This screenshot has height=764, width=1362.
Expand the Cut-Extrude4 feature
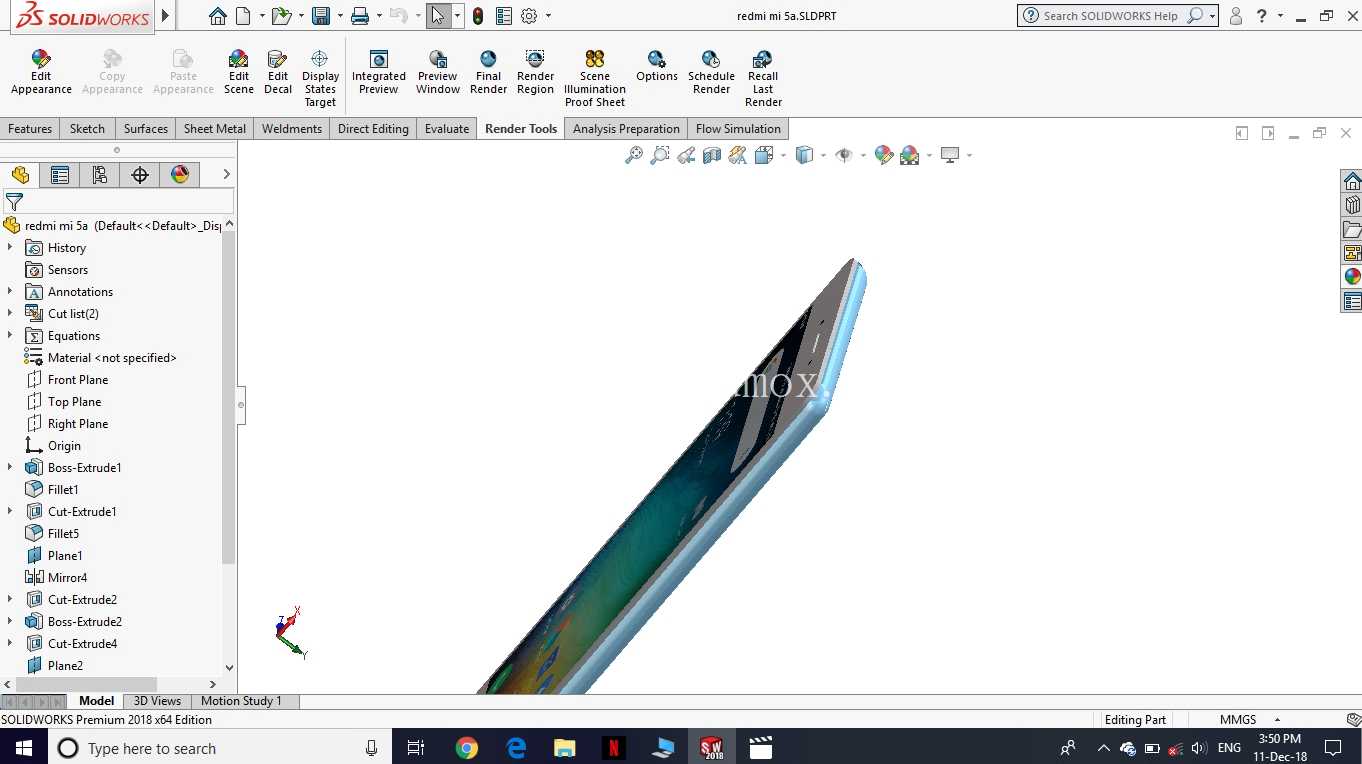[10, 643]
